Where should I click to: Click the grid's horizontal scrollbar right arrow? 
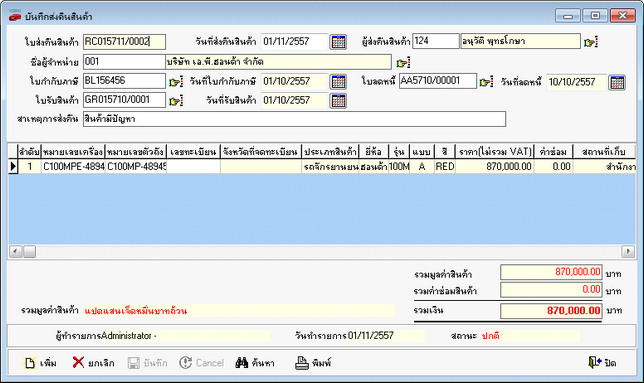(628, 251)
